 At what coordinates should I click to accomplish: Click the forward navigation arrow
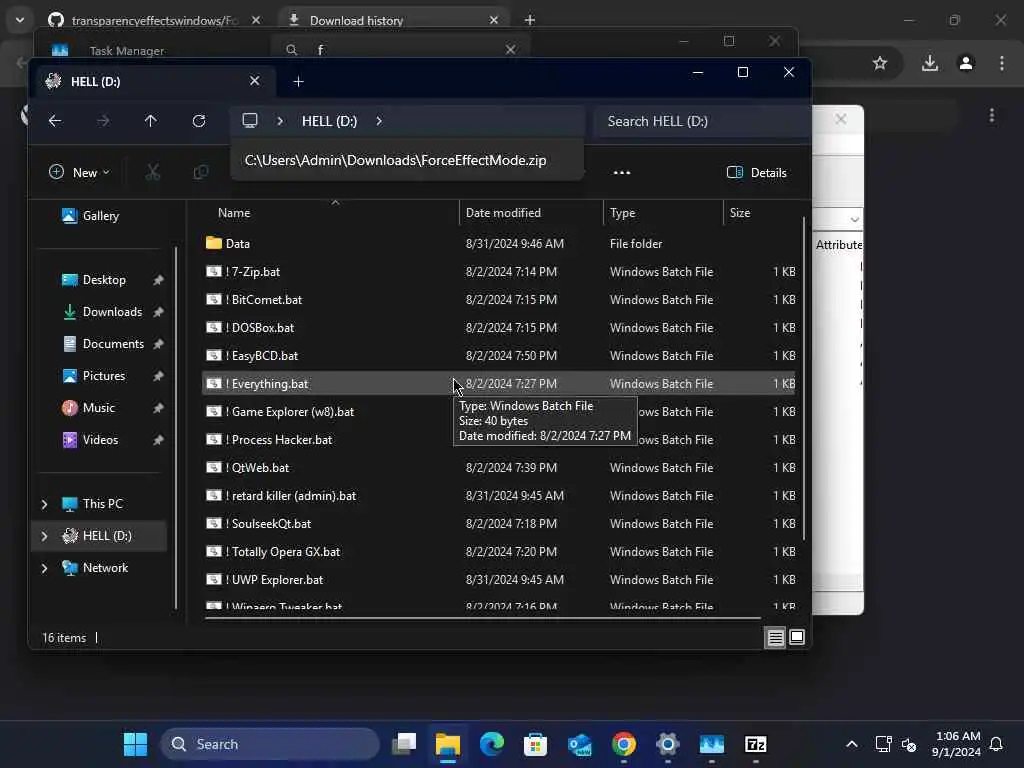click(103, 121)
